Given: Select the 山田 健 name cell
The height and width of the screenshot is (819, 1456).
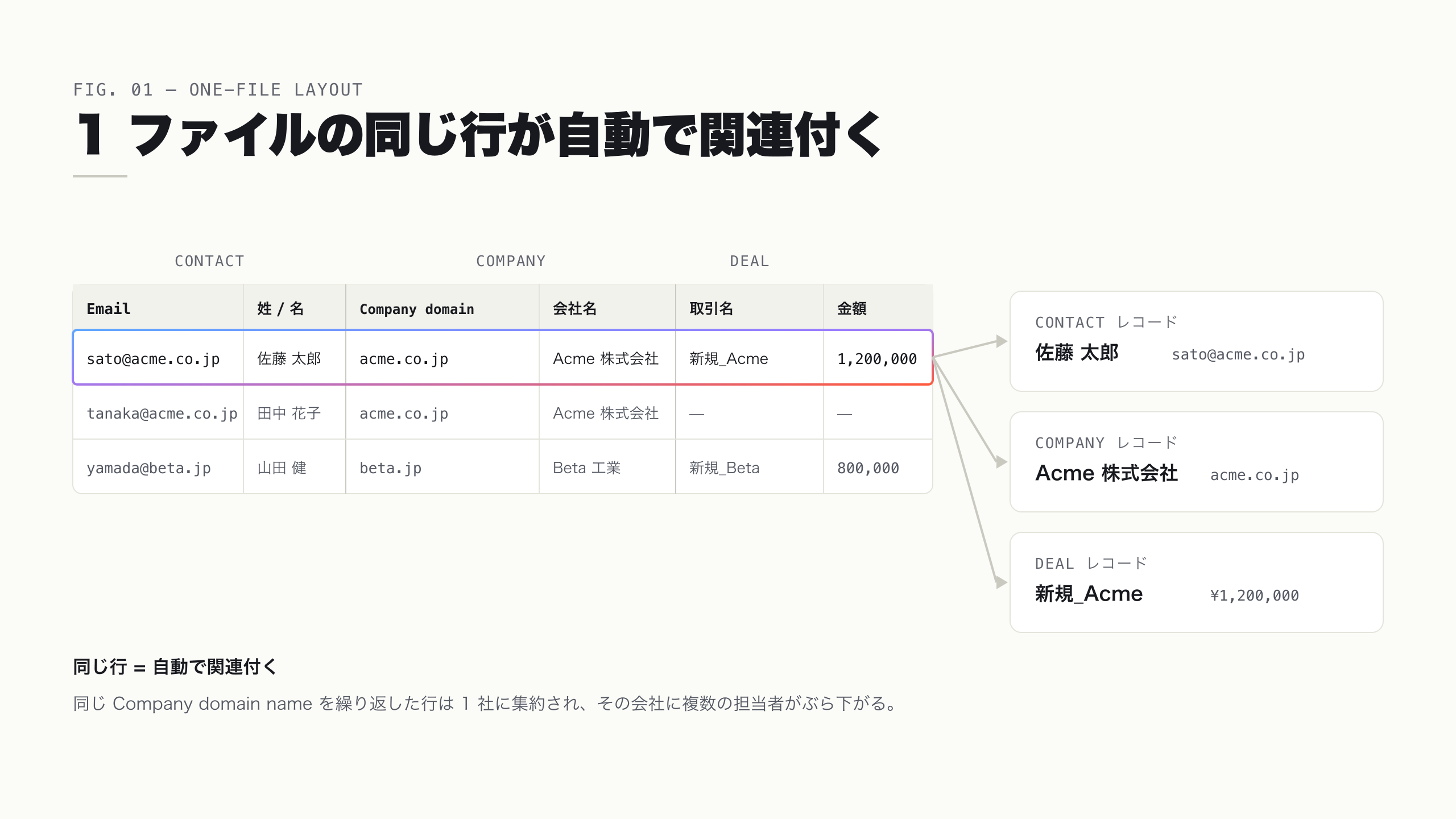Looking at the screenshot, I should [295, 468].
